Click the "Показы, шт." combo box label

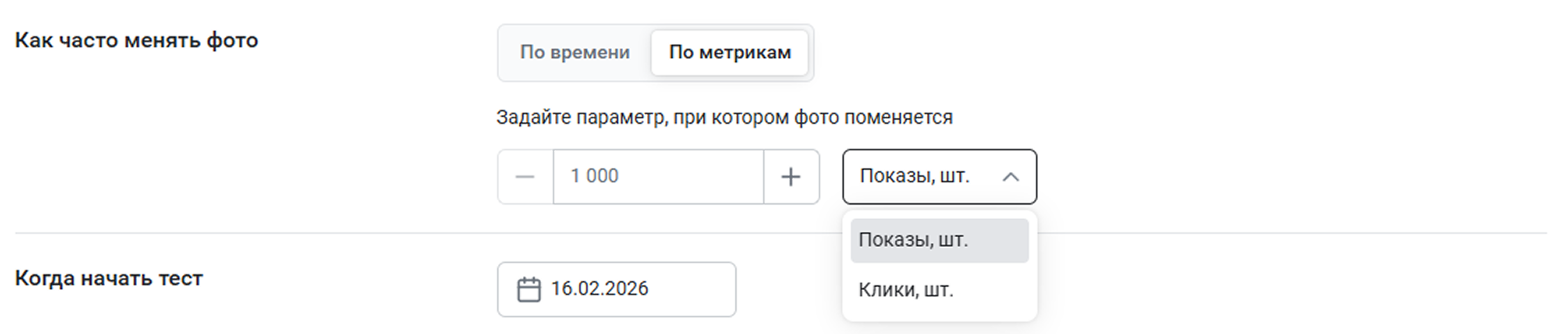(x=914, y=176)
